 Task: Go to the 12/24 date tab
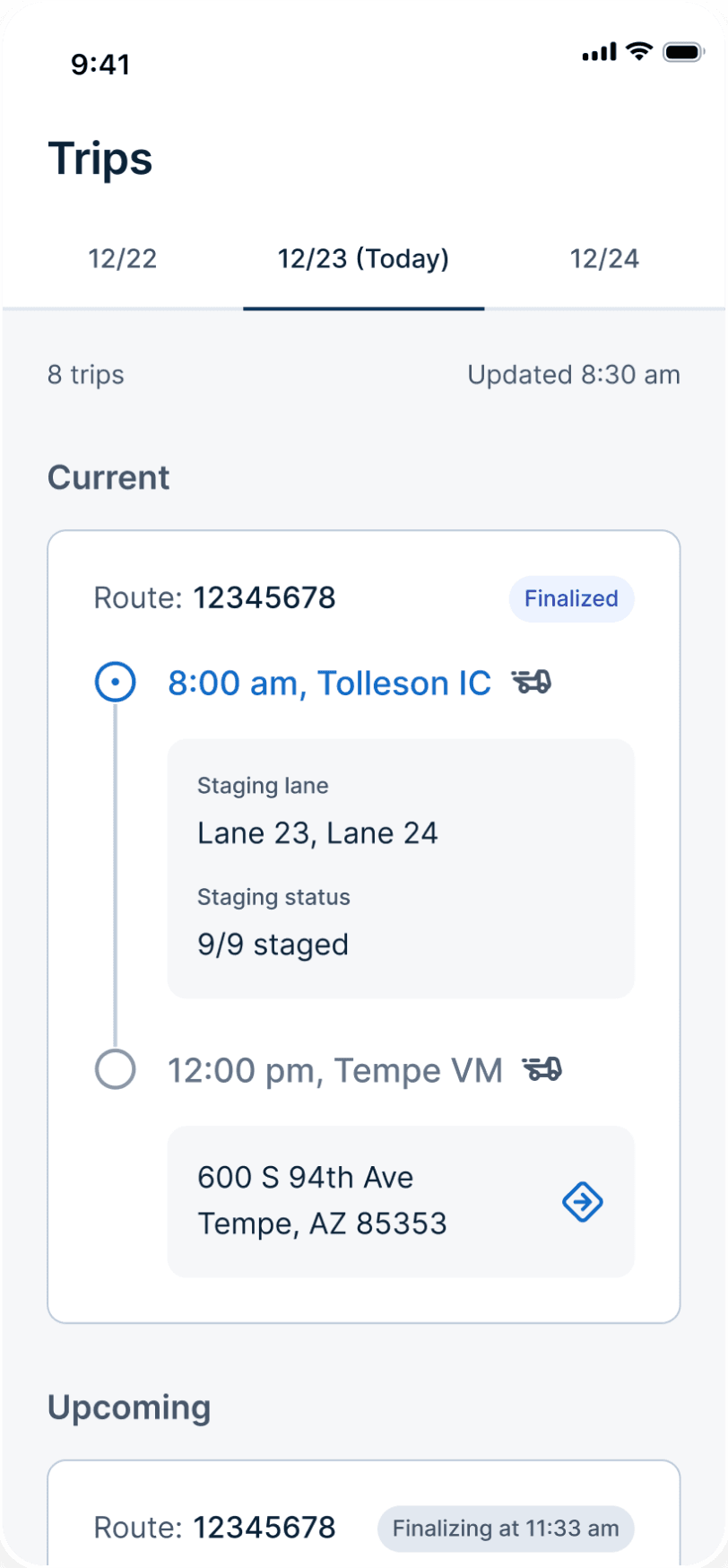pyautogui.click(x=604, y=259)
